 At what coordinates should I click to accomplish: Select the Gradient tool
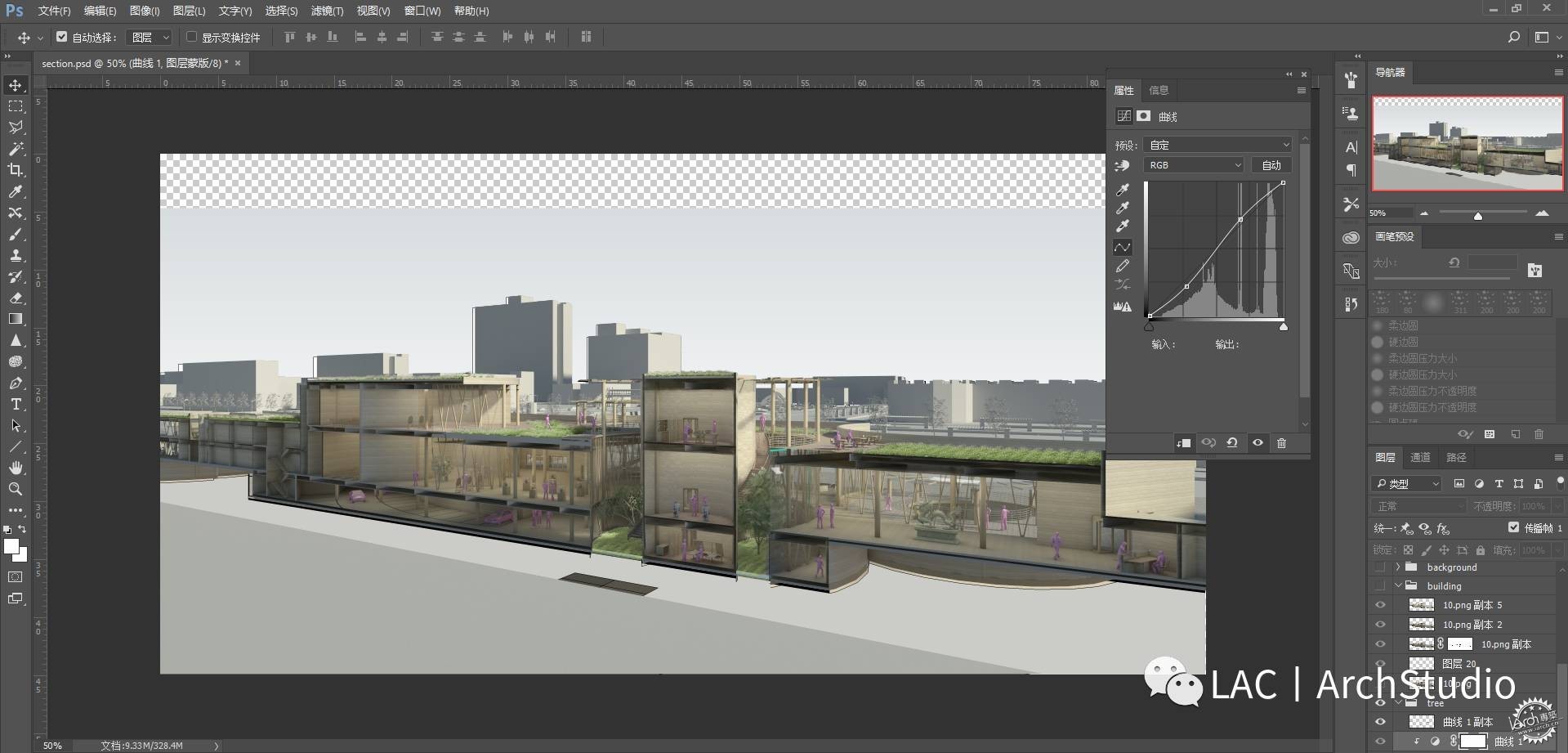(x=16, y=319)
